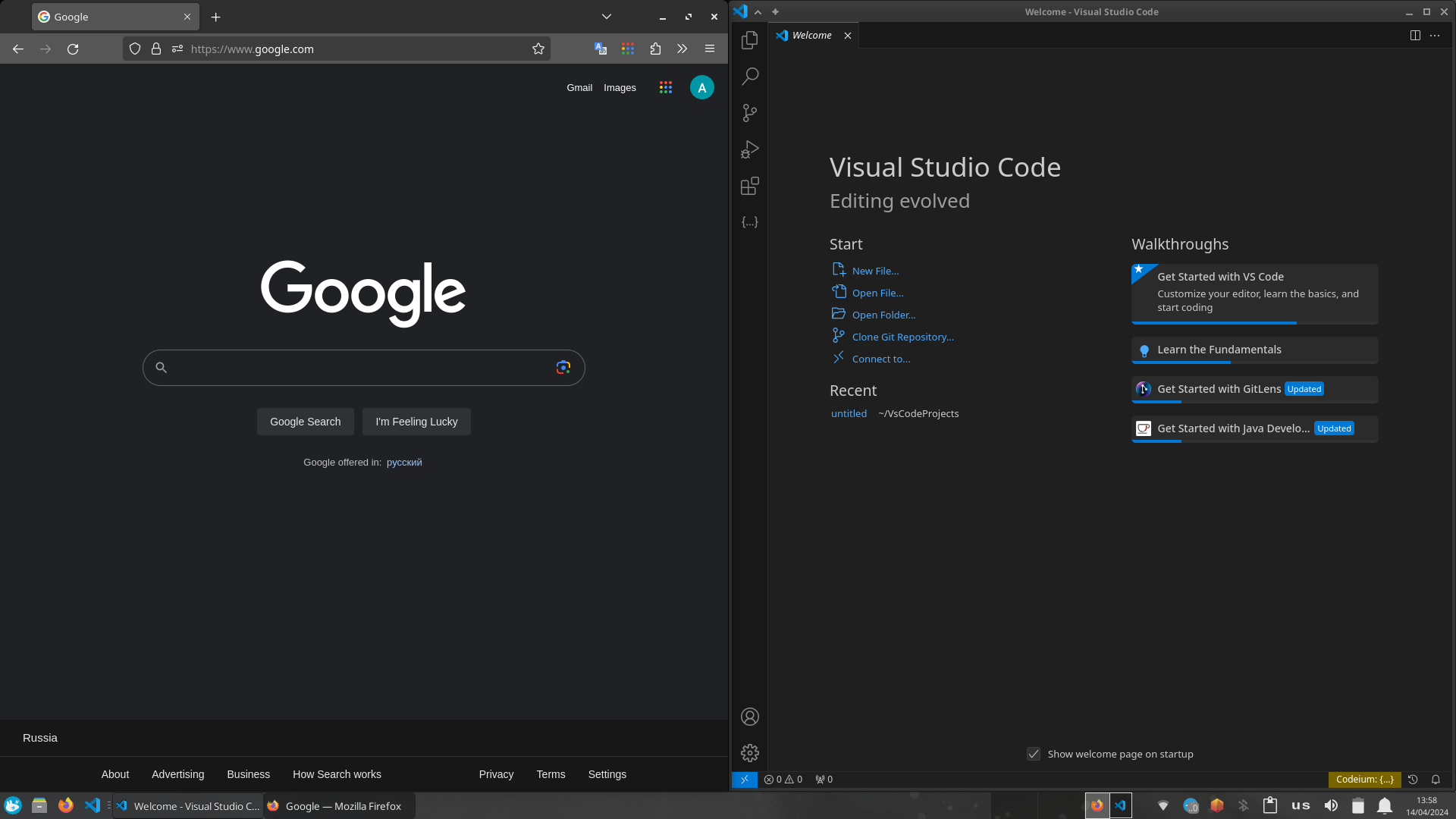Open Firefox tracking protection shield
Image resolution: width=1456 pixels, height=819 pixels.
pyautogui.click(x=135, y=49)
